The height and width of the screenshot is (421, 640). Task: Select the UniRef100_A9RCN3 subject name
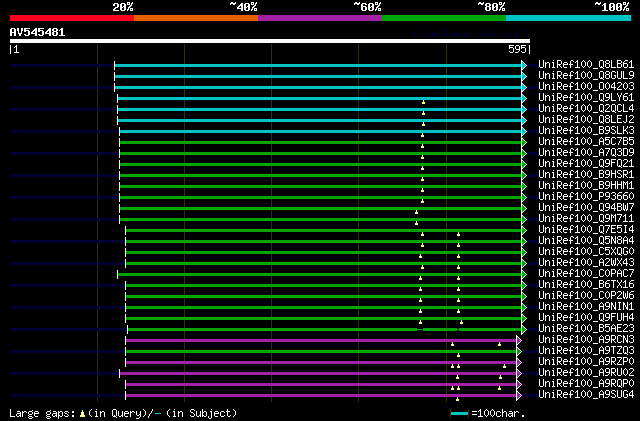586,340
